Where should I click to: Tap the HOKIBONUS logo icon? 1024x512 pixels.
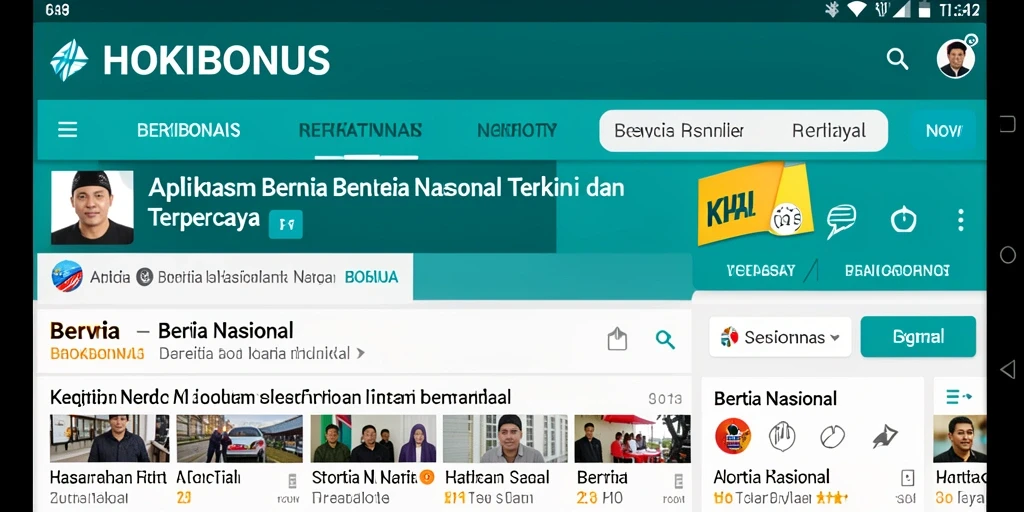tap(69, 60)
